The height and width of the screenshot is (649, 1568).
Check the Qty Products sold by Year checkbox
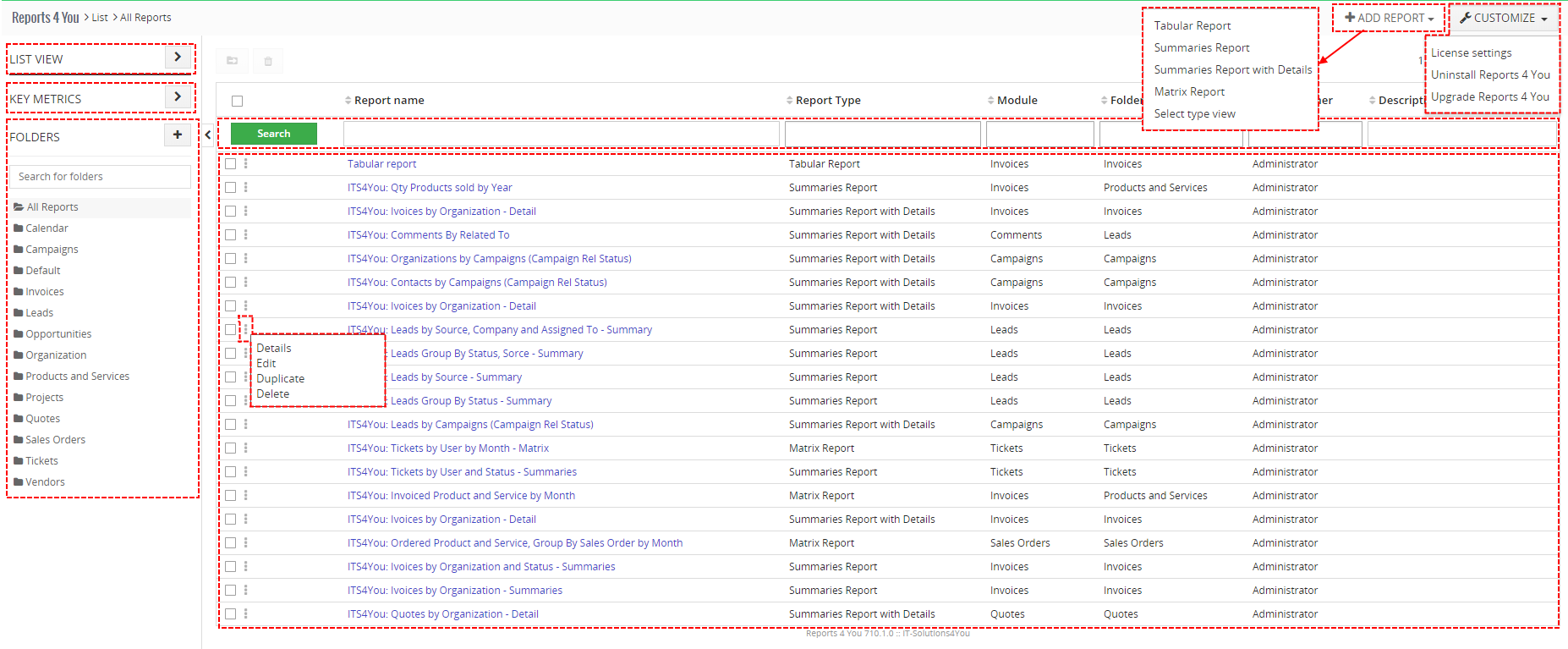230,188
